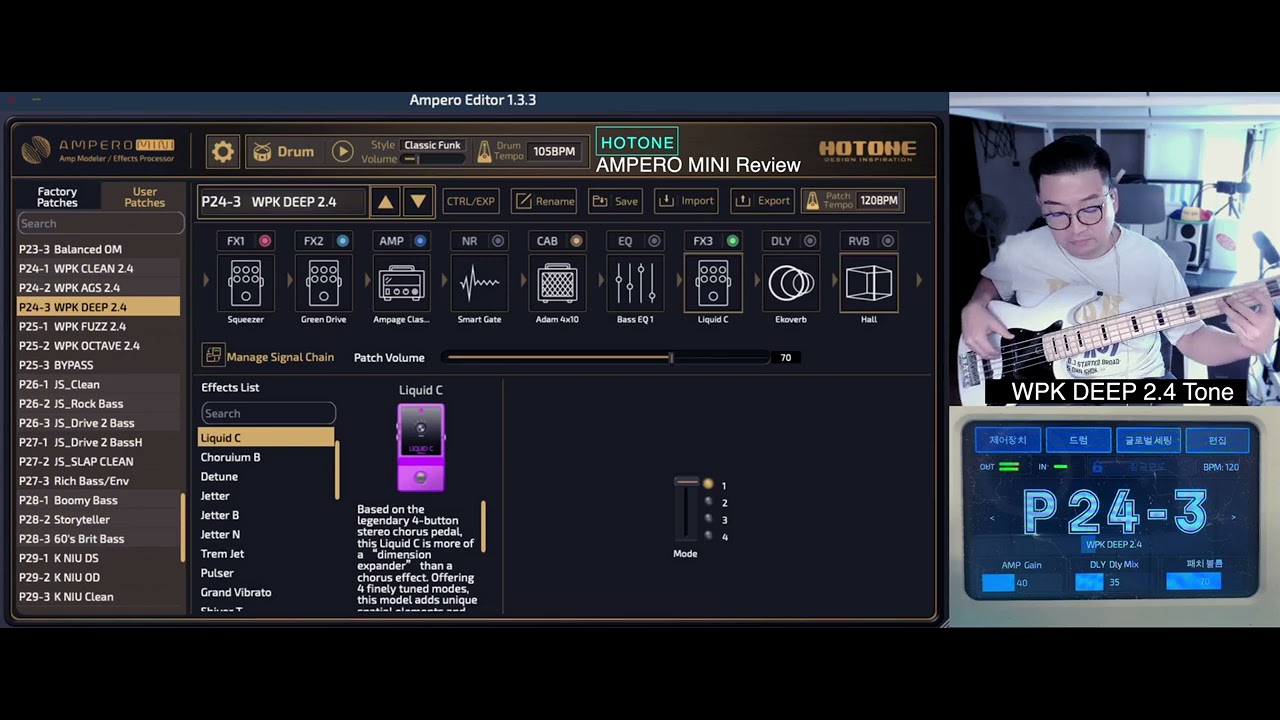
Task: Go to previous patch with up arrow
Action: [385, 202]
